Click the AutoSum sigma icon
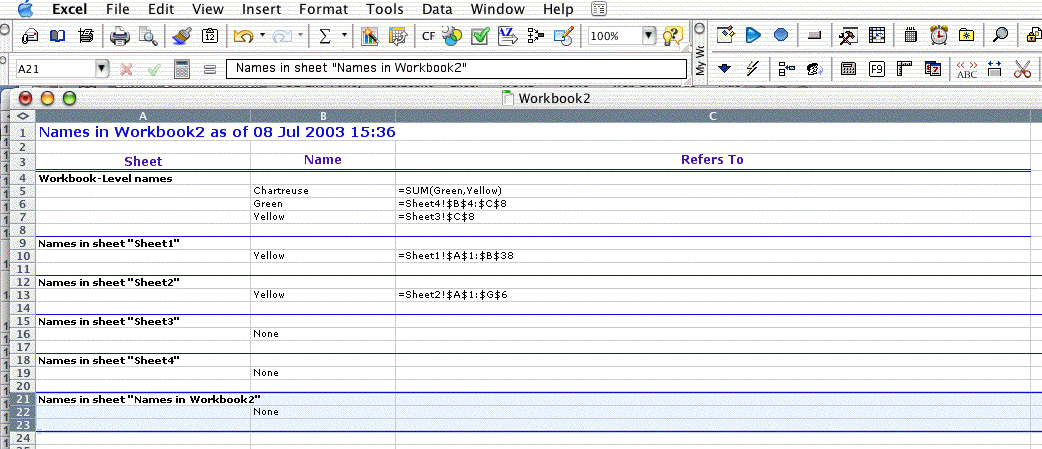The image size is (1042, 449). click(x=325, y=36)
